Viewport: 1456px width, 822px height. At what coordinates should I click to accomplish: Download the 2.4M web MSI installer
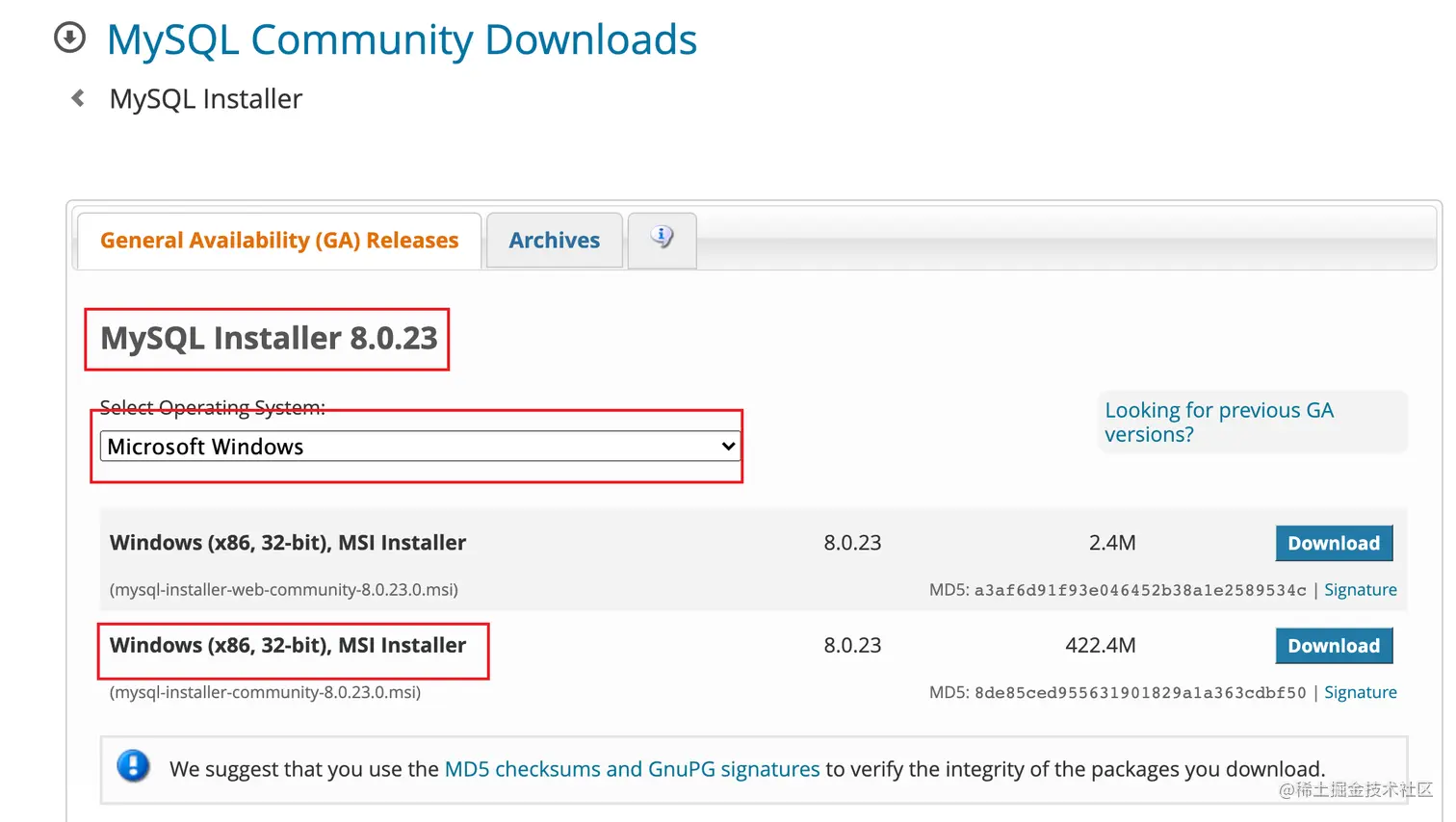[1334, 543]
